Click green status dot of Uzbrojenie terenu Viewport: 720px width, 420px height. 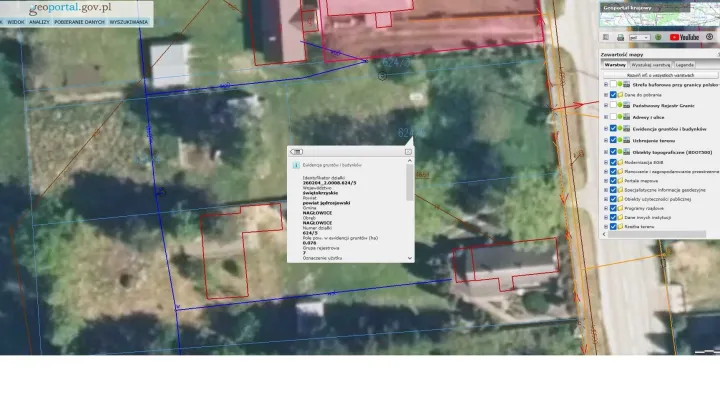(x=620, y=140)
